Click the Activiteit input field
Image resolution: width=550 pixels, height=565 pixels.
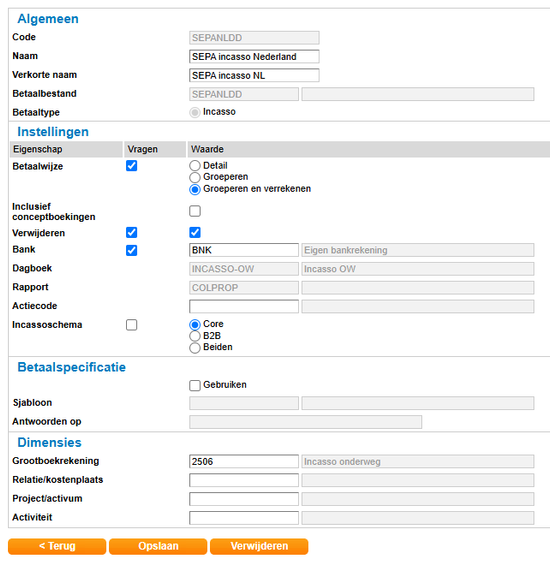pyautogui.click(x=244, y=518)
